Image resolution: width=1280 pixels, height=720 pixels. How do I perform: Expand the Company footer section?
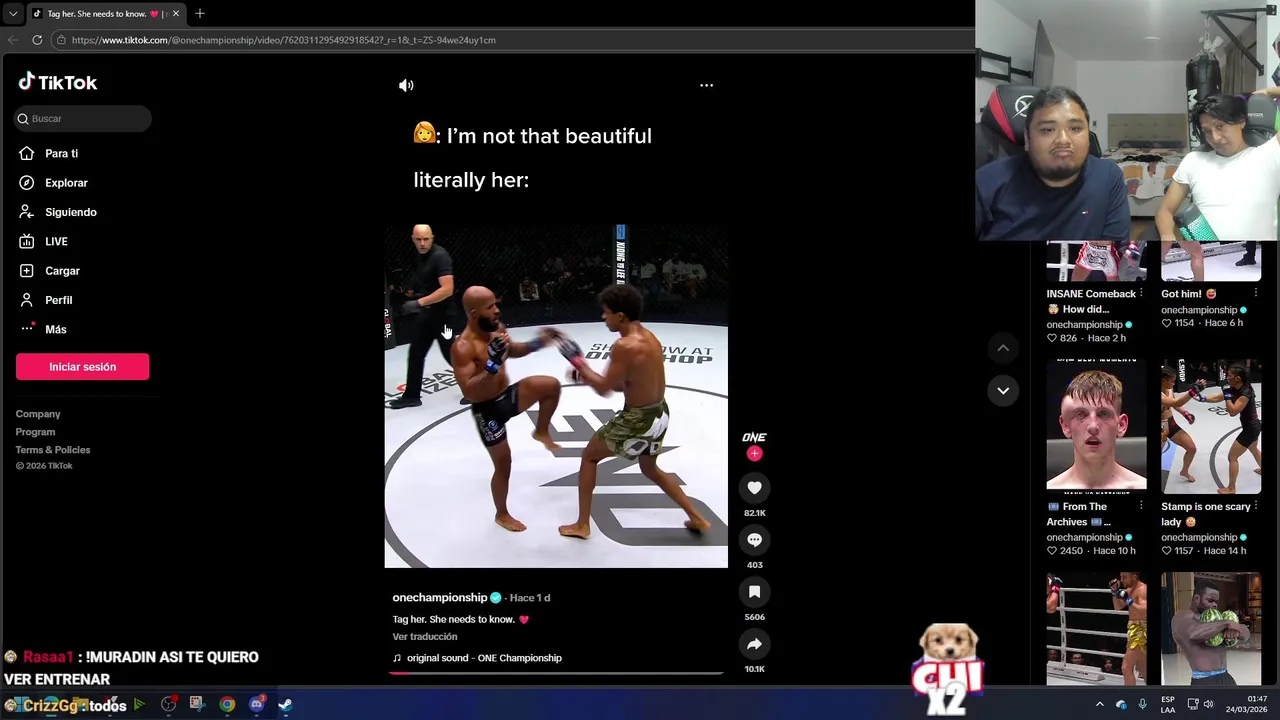(38, 414)
